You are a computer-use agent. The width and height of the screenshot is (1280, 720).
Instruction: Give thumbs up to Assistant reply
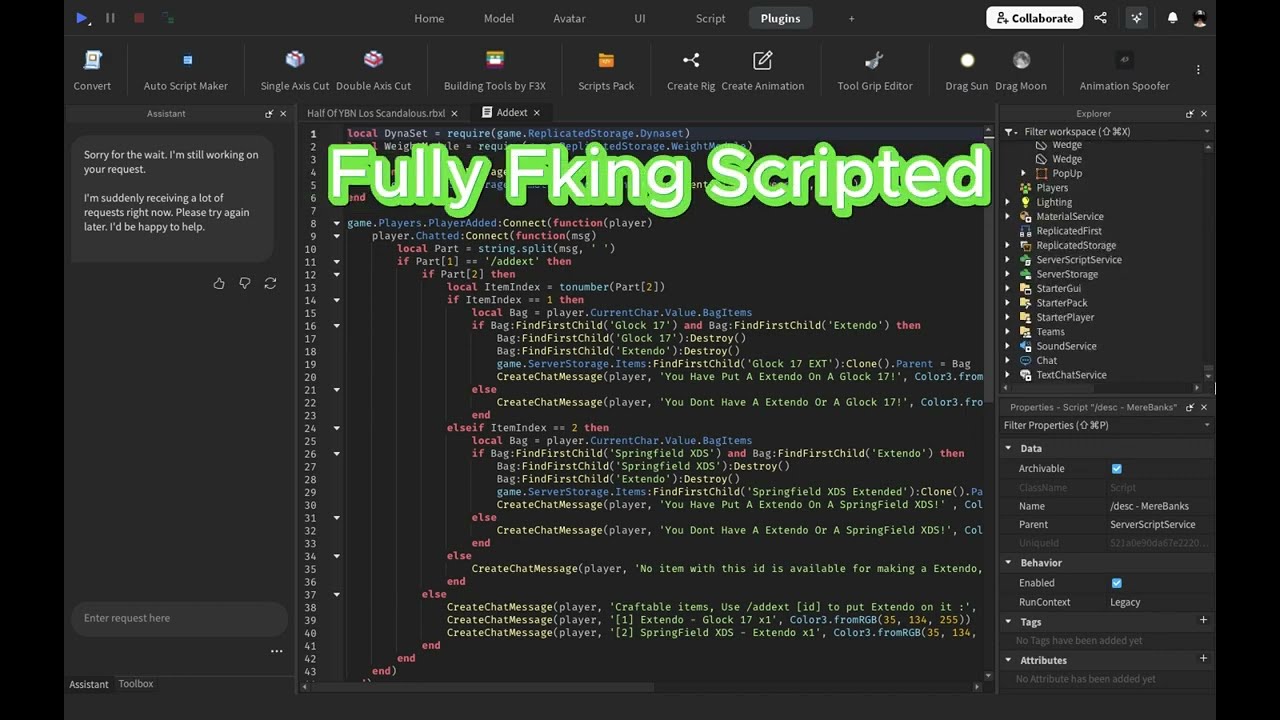point(219,284)
